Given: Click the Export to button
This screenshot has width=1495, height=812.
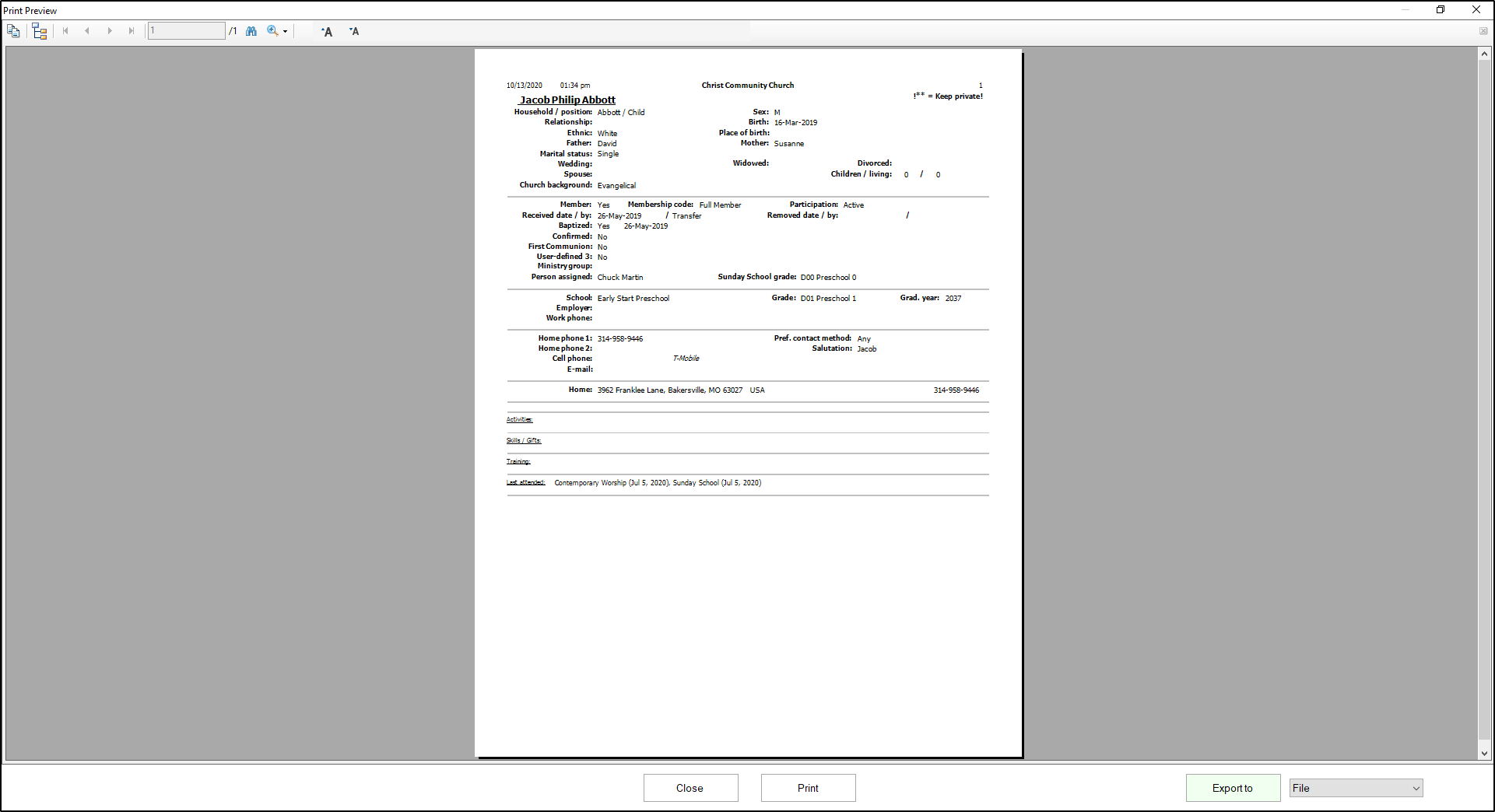Looking at the screenshot, I should 1233,788.
